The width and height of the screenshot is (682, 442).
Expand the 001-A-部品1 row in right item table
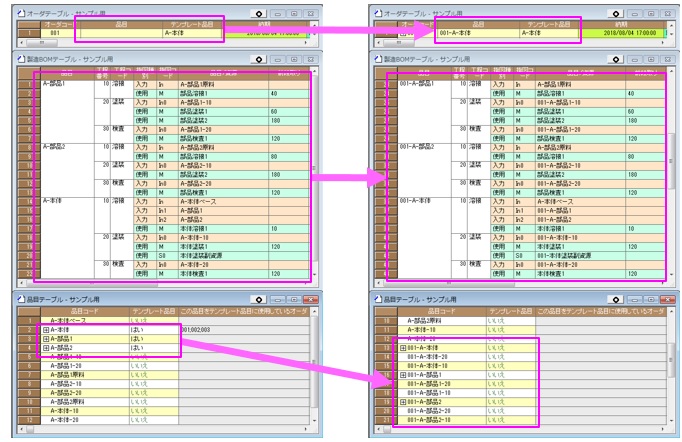[x=403, y=374]
